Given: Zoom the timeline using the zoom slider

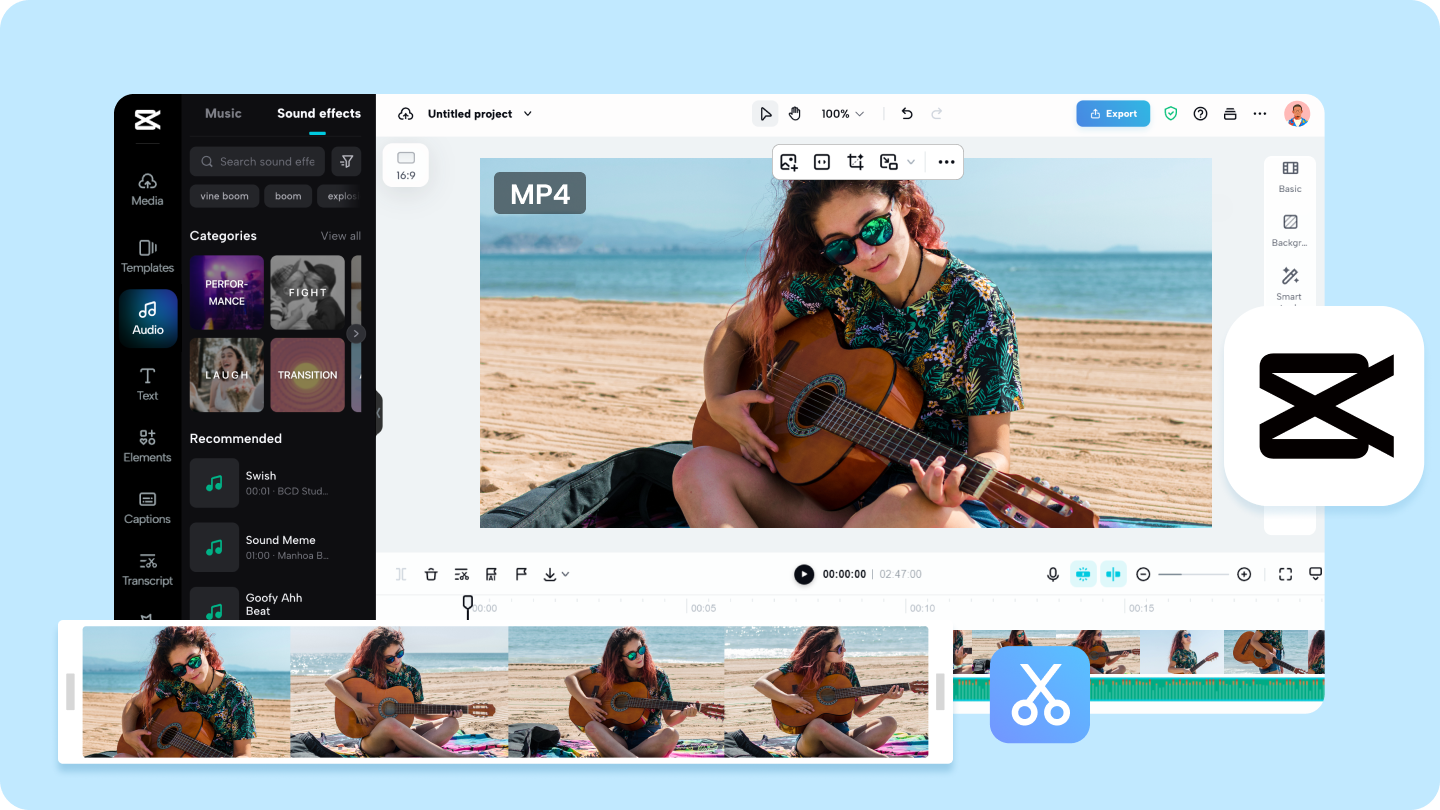Looking at the screenshot, I should (1193, 574).
